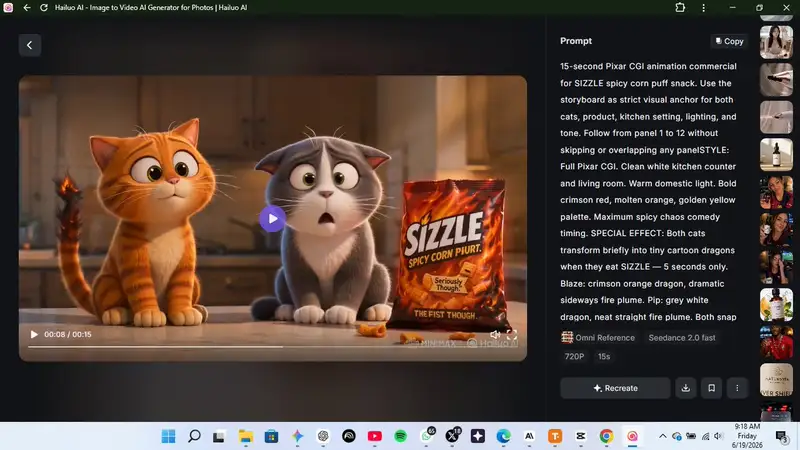Open Windows Search from taskbar
Screen dimensions: 800x450
click(194, 436)
